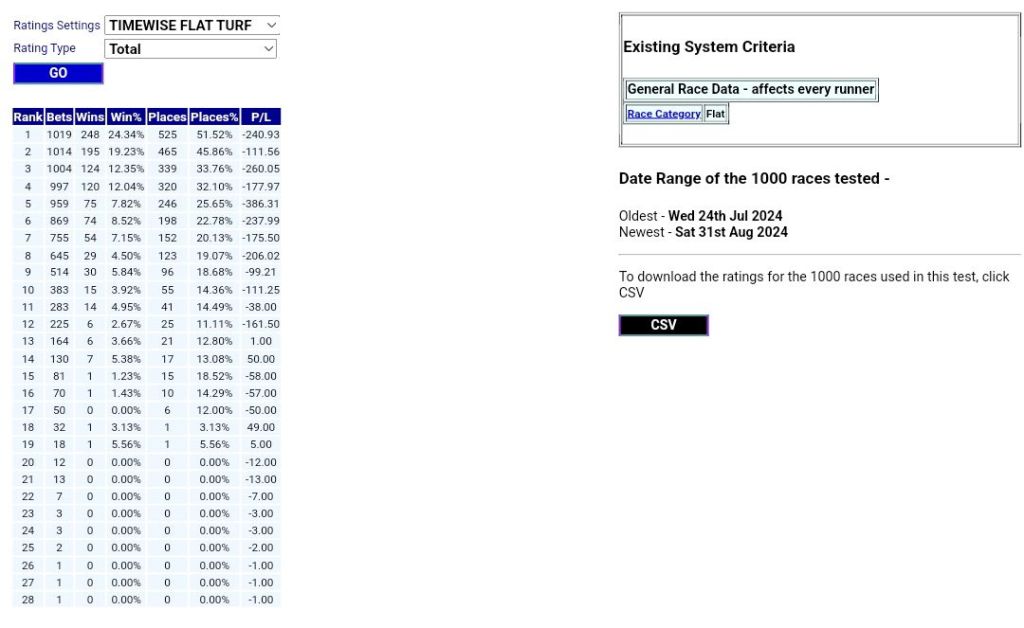Click the oldest date Wed 24th Jul 2024
The width and height of the screenshot is (1024, 628).
pyautogui.click(x=725, y=216)
